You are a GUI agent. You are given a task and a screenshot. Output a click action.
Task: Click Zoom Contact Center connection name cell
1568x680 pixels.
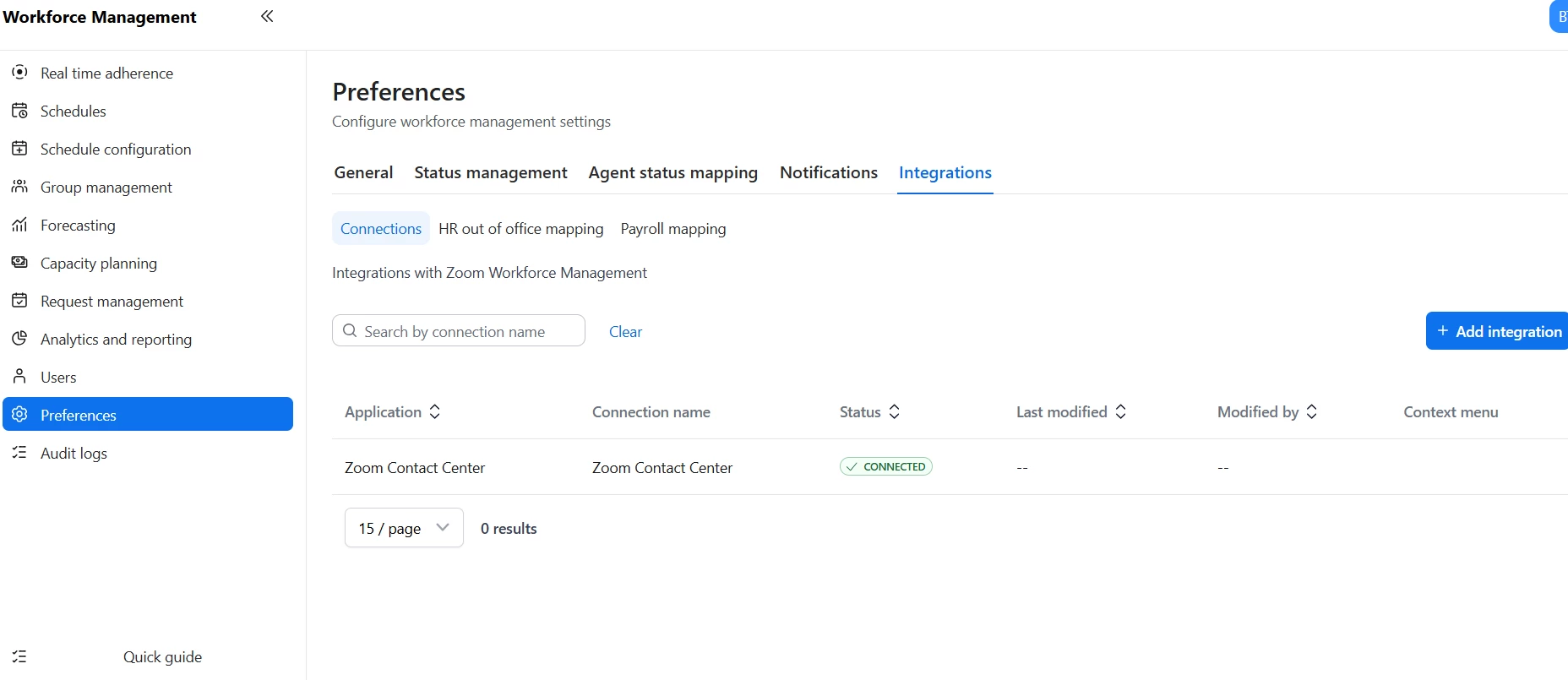tap(662, 467)
